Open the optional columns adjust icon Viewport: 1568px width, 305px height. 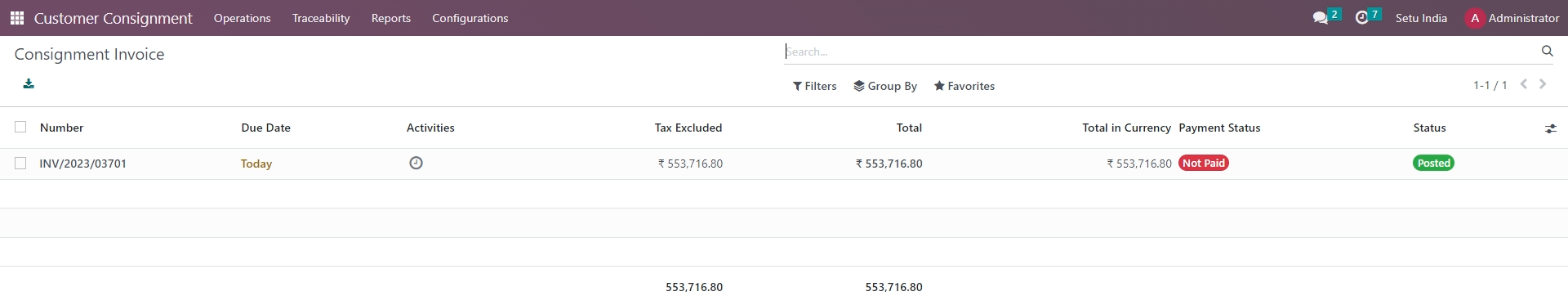point(1551,128)
